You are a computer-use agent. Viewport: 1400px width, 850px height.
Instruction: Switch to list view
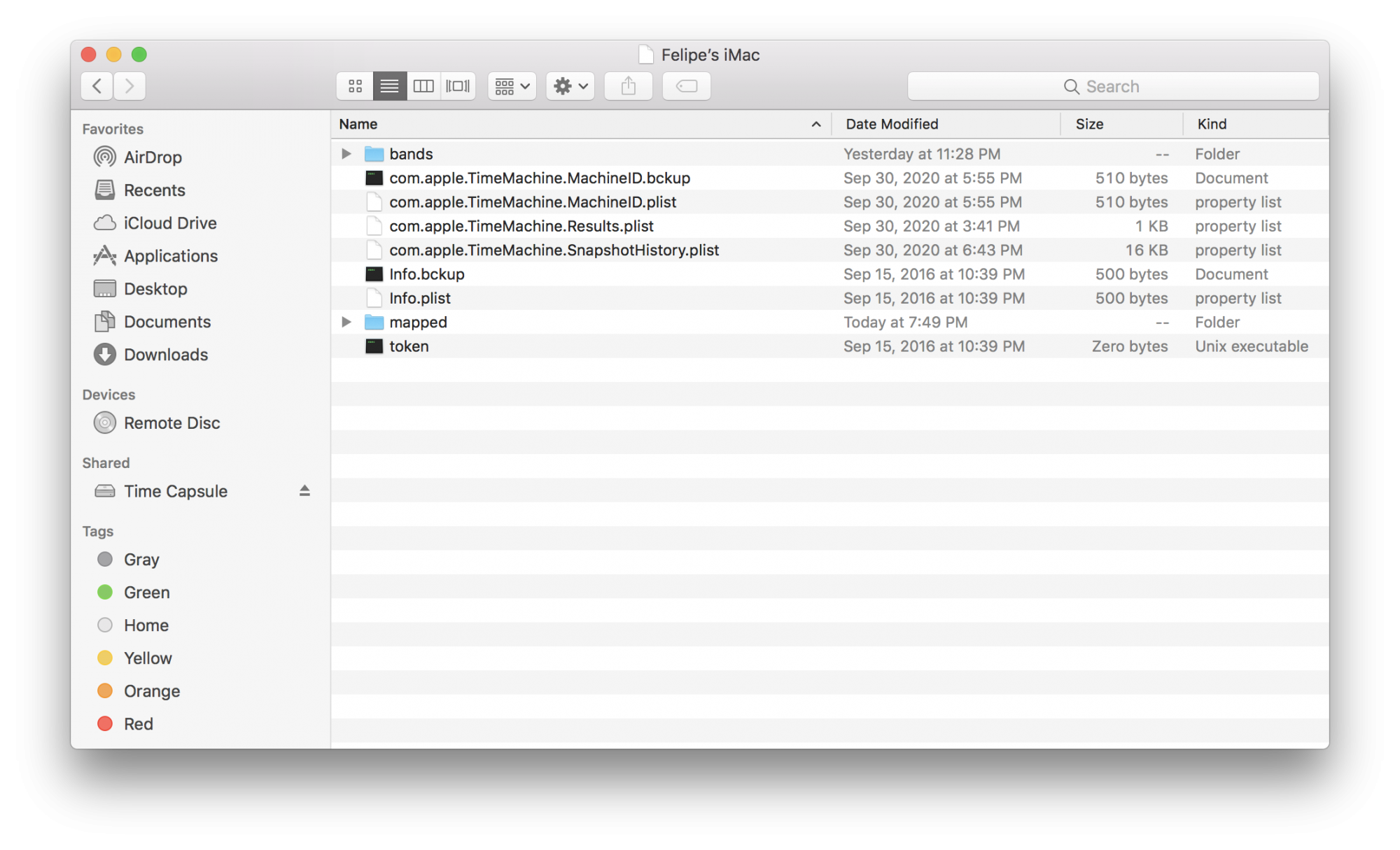tap(389, 86)
